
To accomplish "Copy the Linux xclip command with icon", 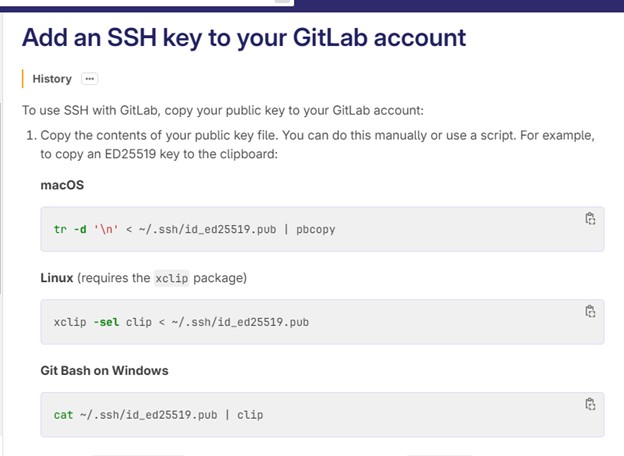I will coord(590,312).
